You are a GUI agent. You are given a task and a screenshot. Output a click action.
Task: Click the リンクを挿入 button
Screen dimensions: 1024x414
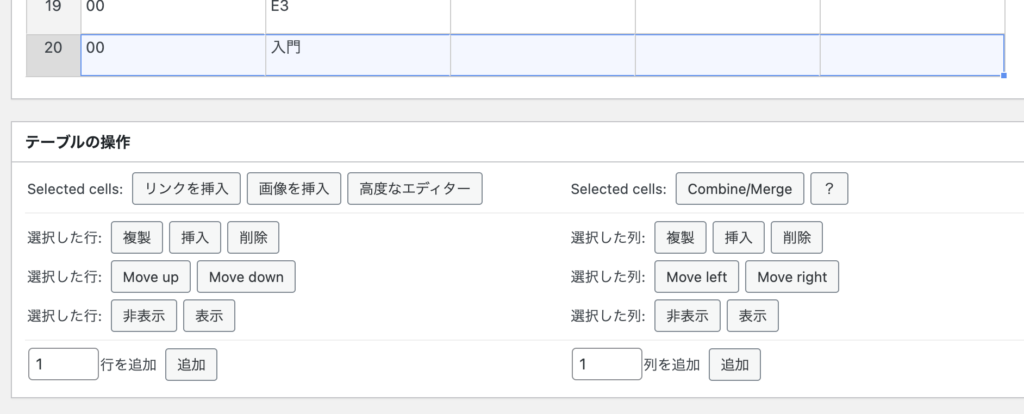(186, 189)
